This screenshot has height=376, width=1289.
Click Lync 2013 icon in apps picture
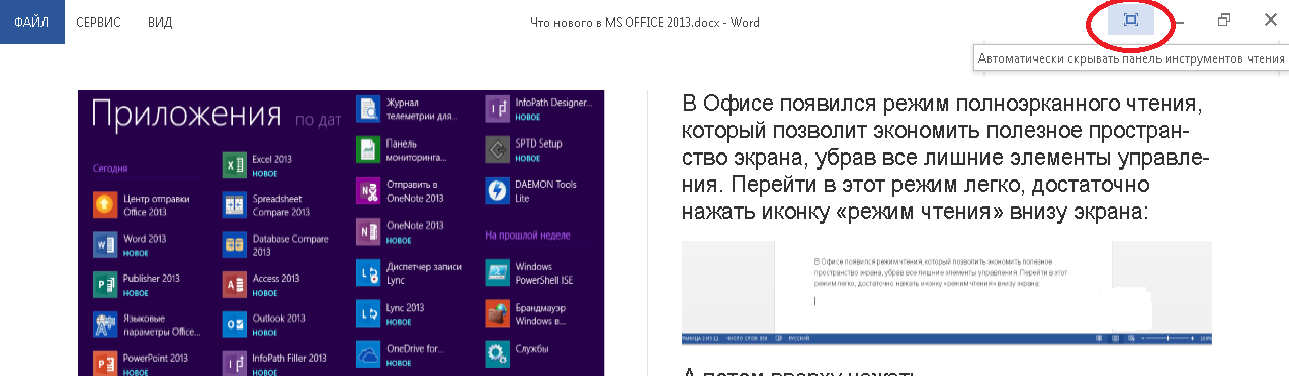click(368, 313)
